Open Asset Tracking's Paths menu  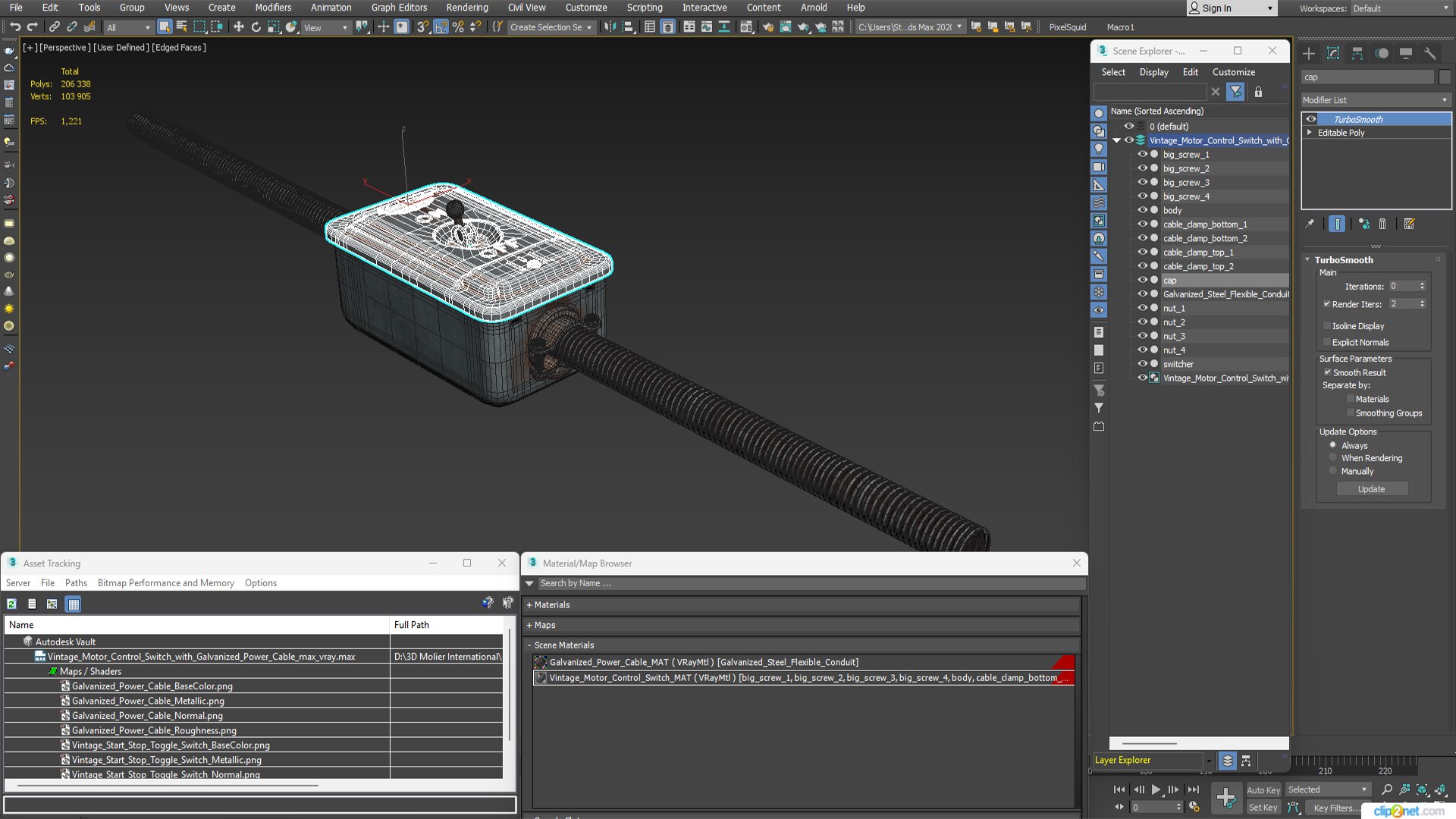click(76, 582)
